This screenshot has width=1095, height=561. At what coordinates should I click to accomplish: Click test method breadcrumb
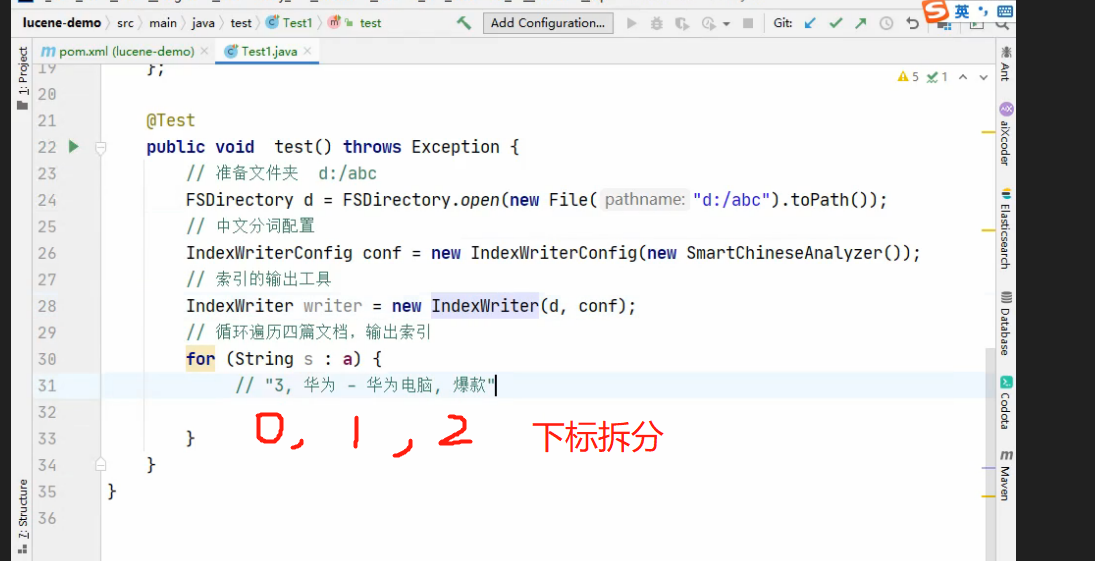pyautogui.click(x=355, y=23)
